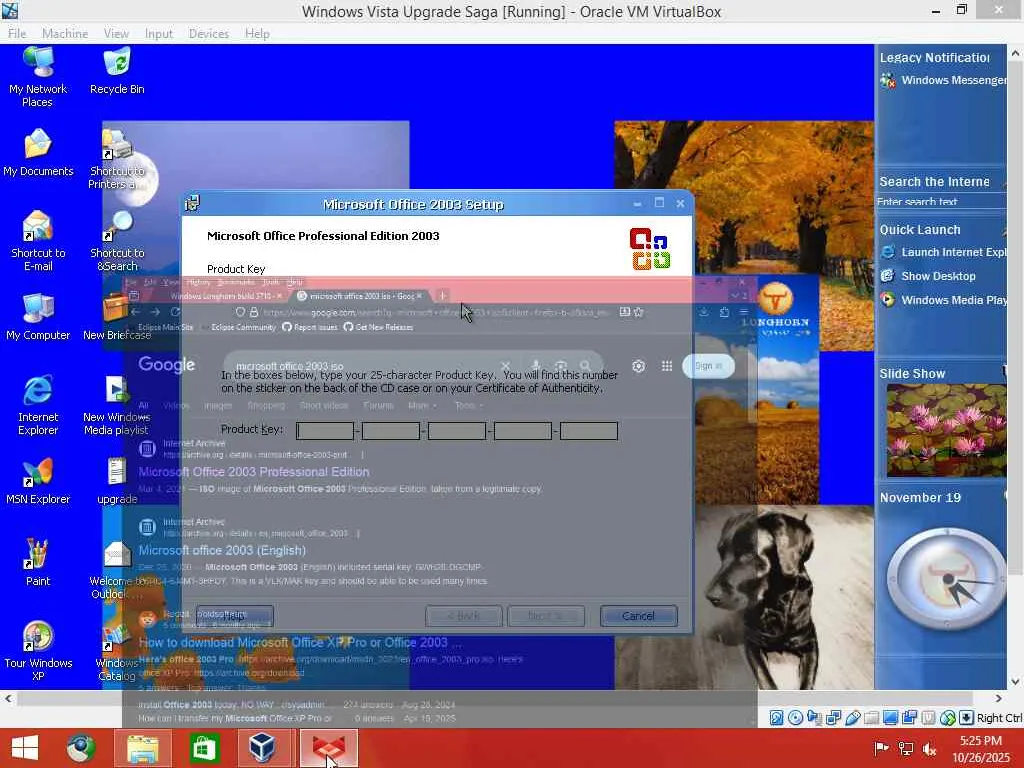
Task: Click the VirtualBox network adapter status icon
Action: point(833,718)
